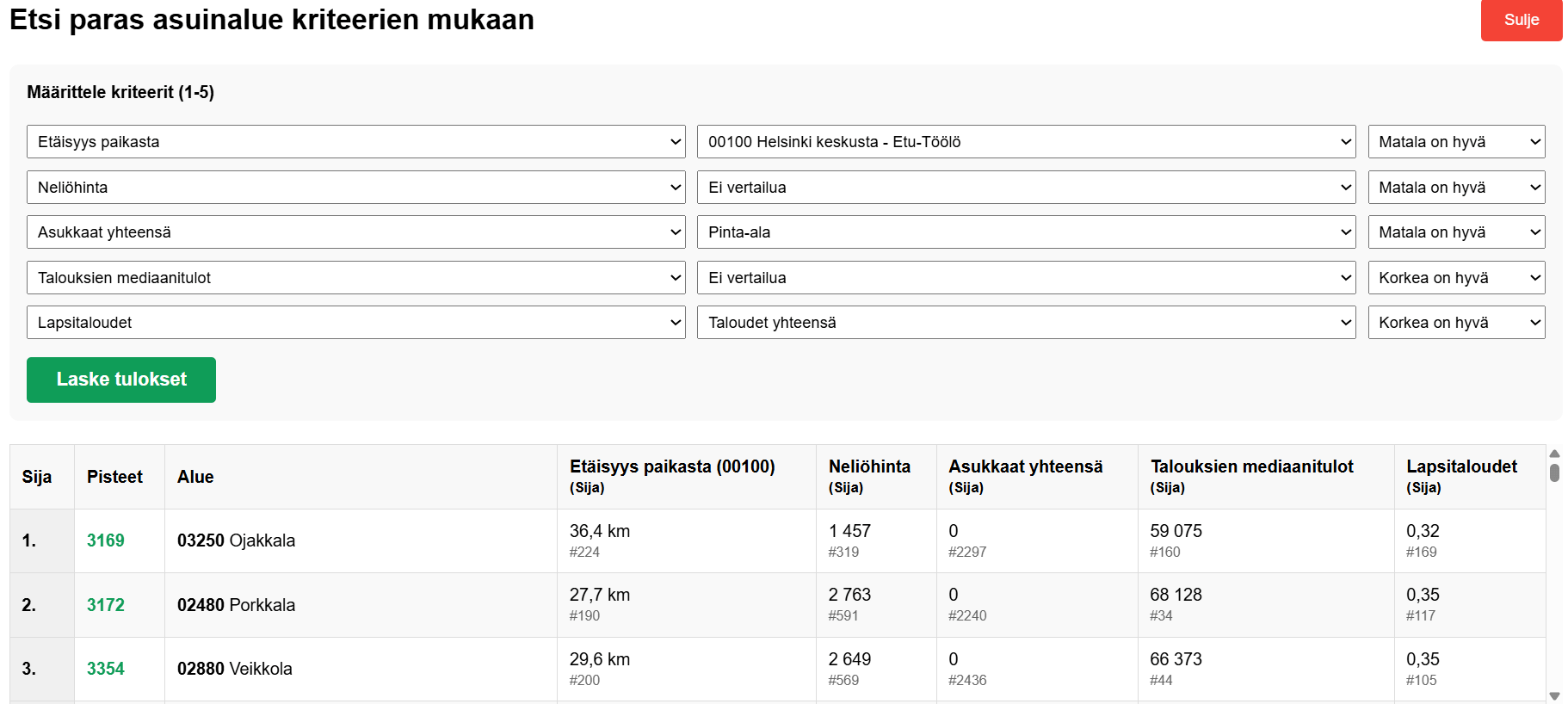This screenshot has width=1568, height=704.
Task: Click the Määrittele kriteerit (1-5) heading
Action: (120, 92)
